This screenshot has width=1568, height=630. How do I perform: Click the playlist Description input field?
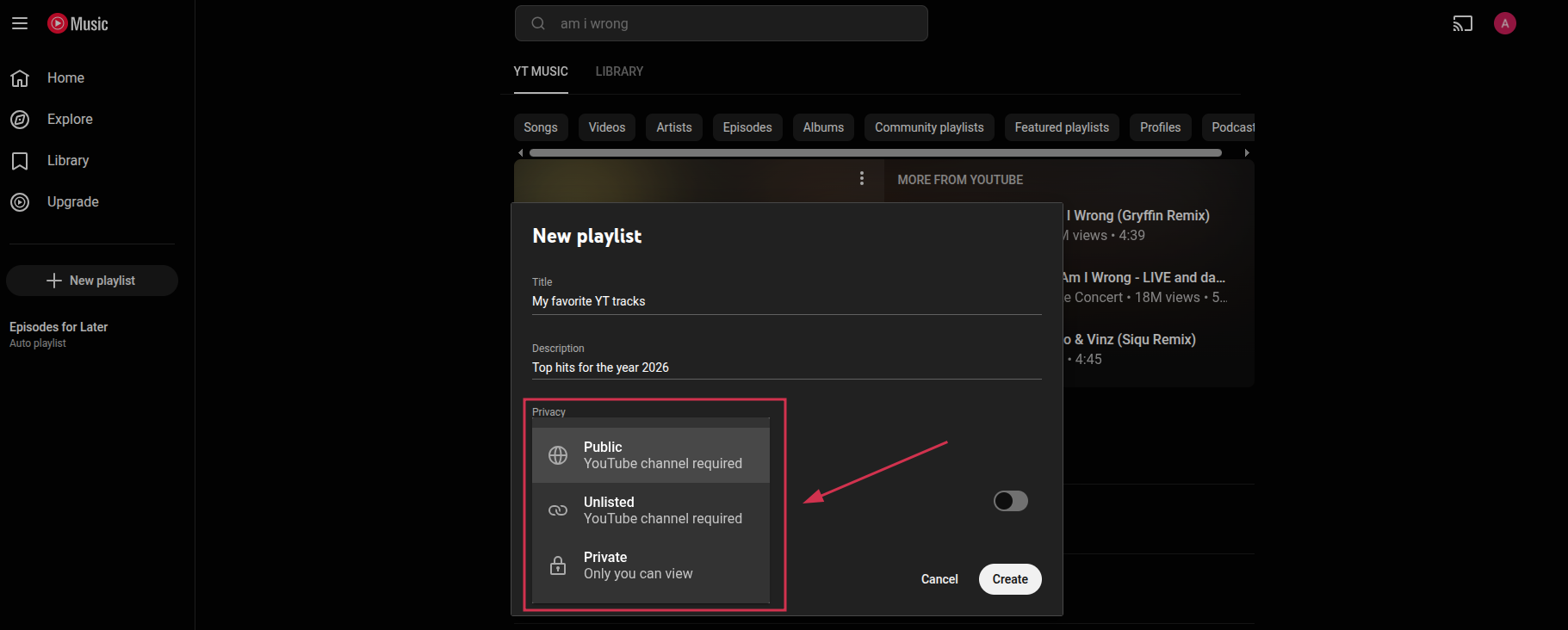tap(787, 367)
